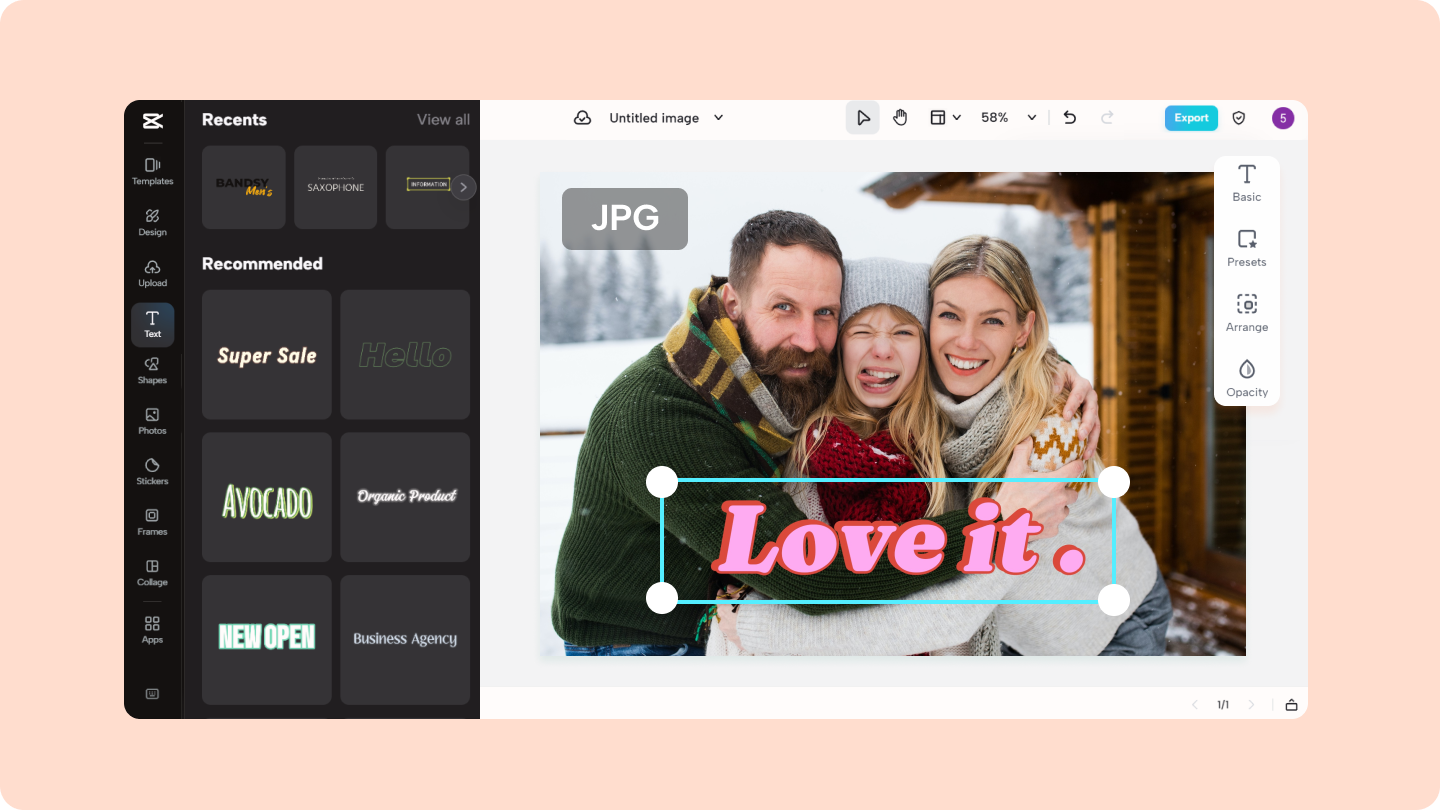
Task: Open Basic text settings
Action: click(x=1247, y=184)
